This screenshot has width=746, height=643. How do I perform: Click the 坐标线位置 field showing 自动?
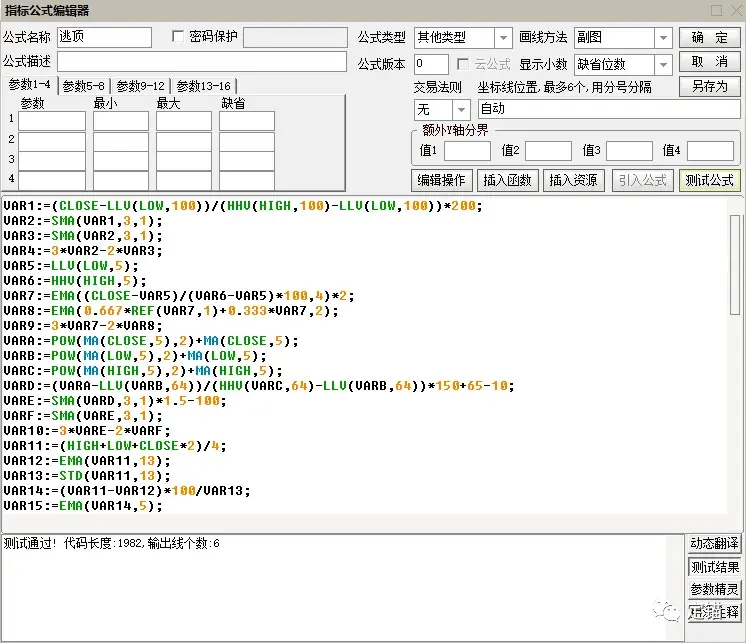609,109
